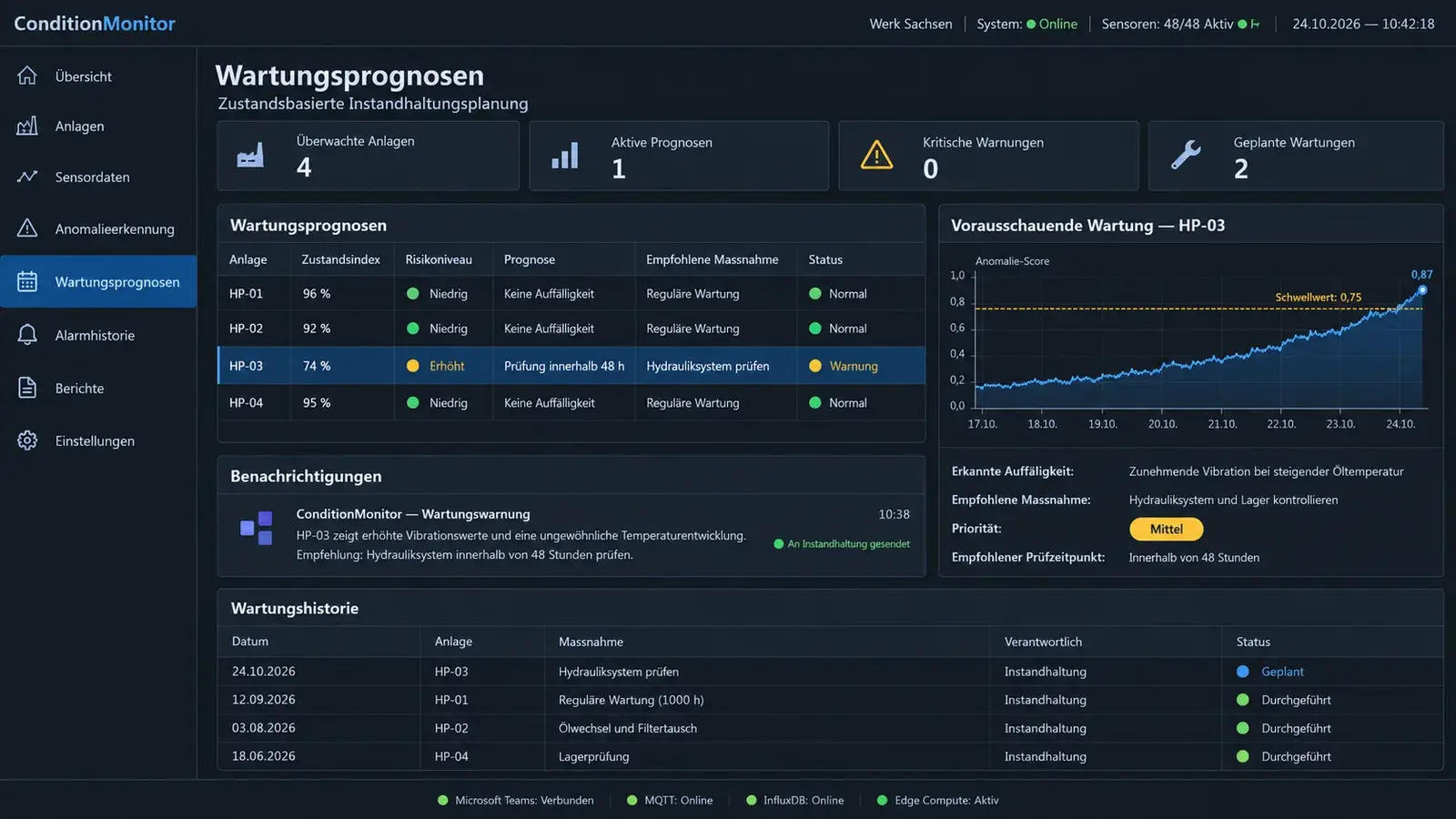The height and width of the screenshot is (819, 1456).
Task: Click the factory icon on Überwachte Anlagen card
Action: tap(250, 155)
